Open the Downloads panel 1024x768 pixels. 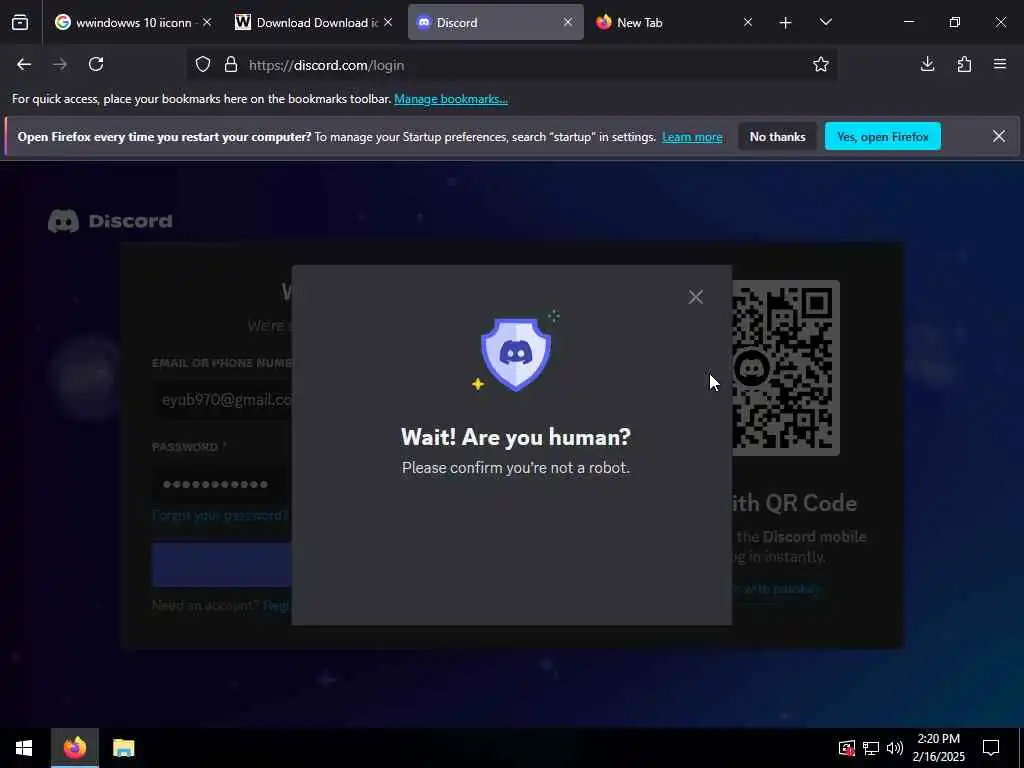(x=927, y=64)
